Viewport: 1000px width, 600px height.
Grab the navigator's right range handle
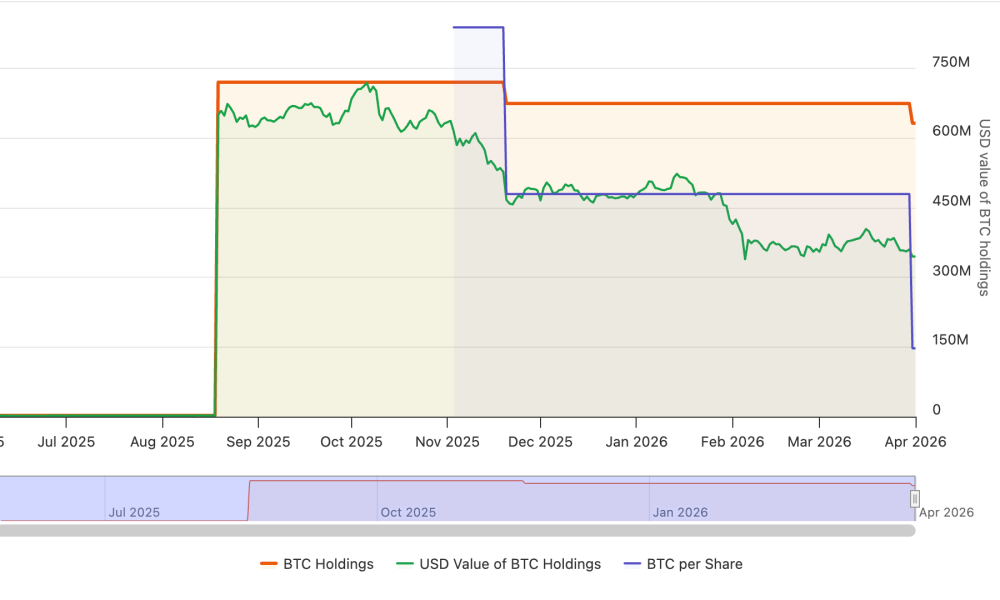(x=914, y=498)
